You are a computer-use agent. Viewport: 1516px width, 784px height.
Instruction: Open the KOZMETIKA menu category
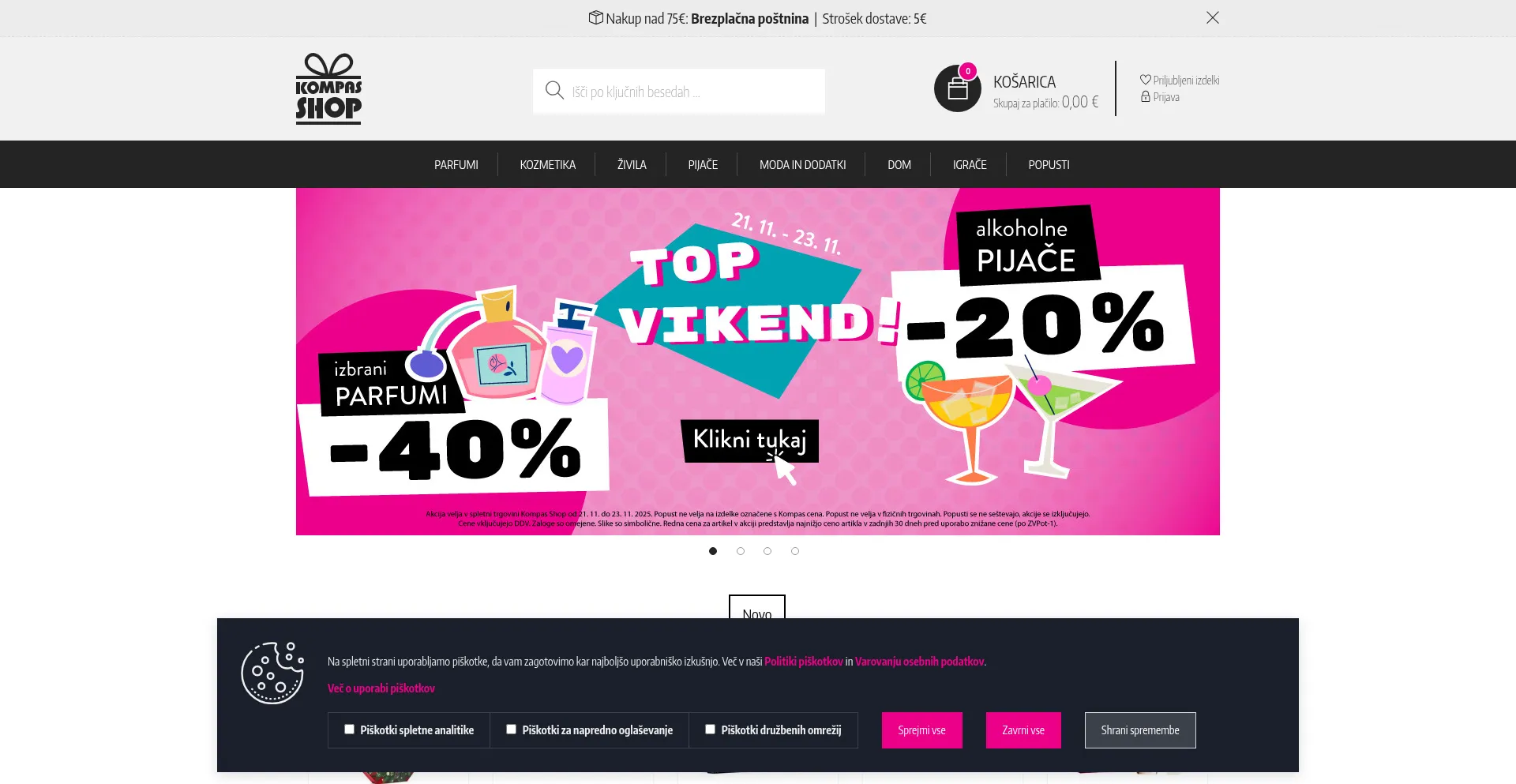coord(547,164)
